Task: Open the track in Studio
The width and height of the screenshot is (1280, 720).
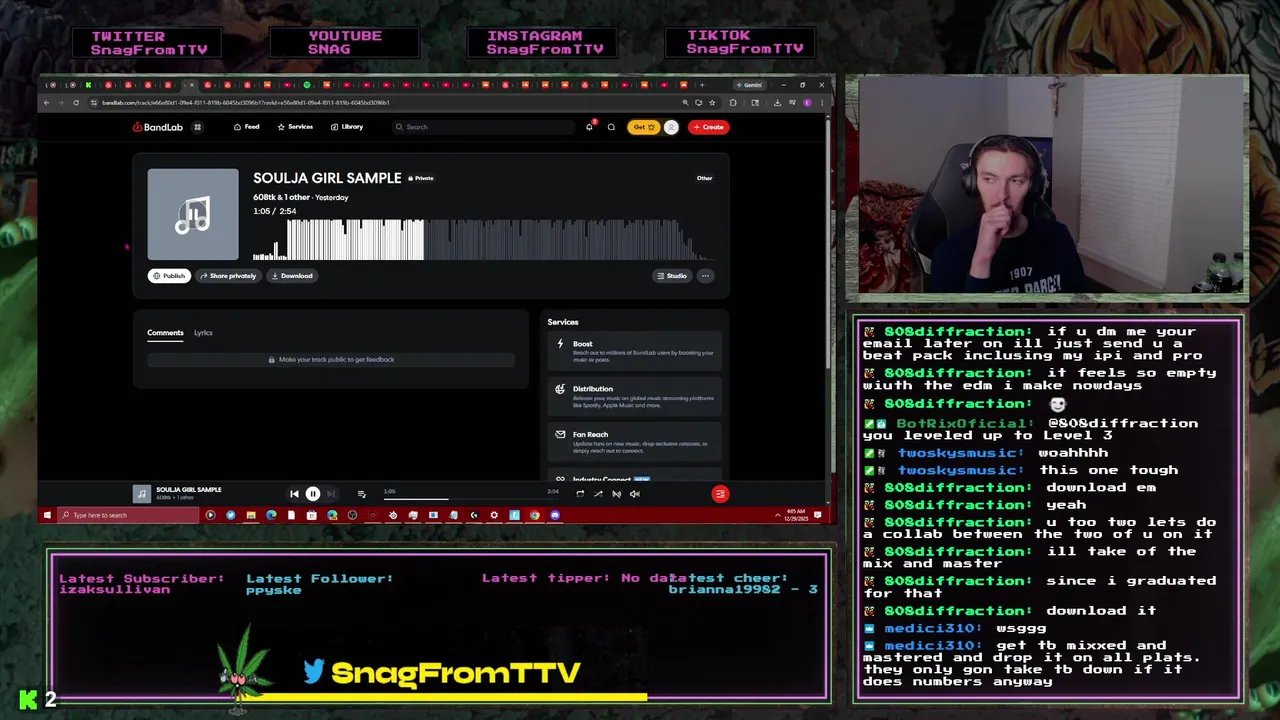Action: point(672,276)
